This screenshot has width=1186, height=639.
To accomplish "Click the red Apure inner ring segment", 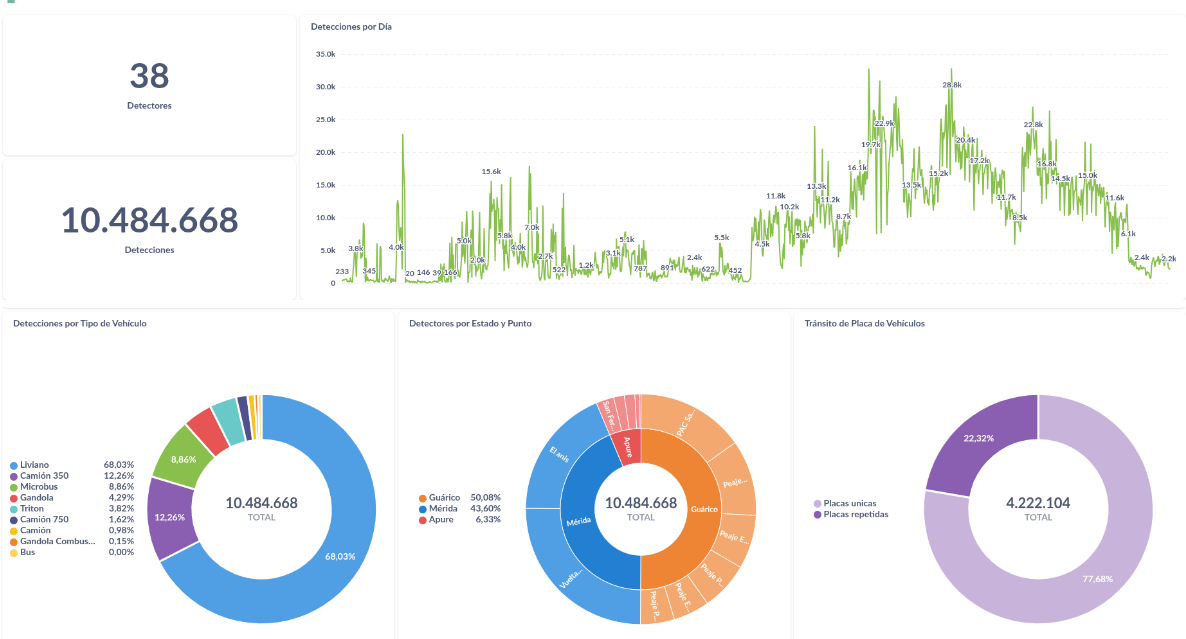I will point(627,443).
